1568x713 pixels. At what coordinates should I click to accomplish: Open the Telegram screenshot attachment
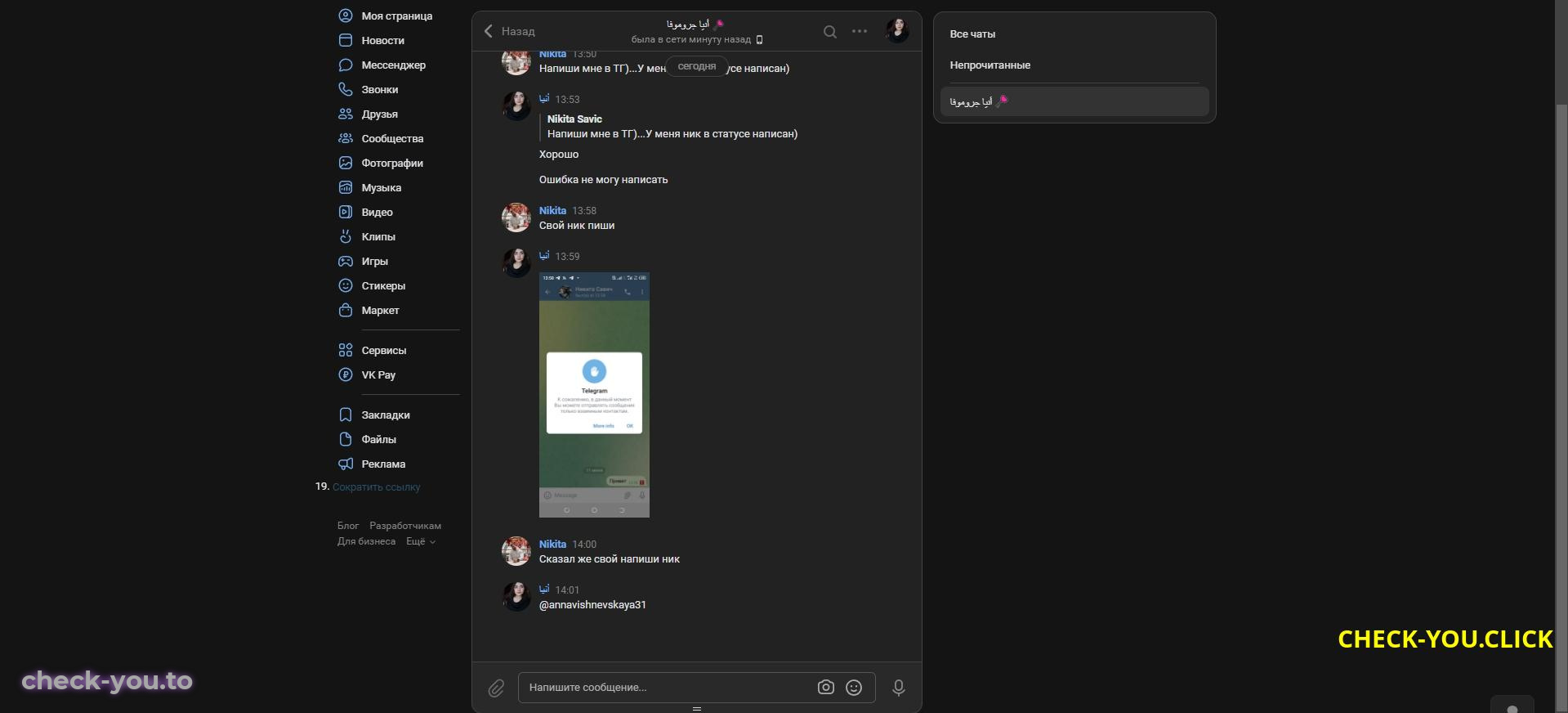594,395
